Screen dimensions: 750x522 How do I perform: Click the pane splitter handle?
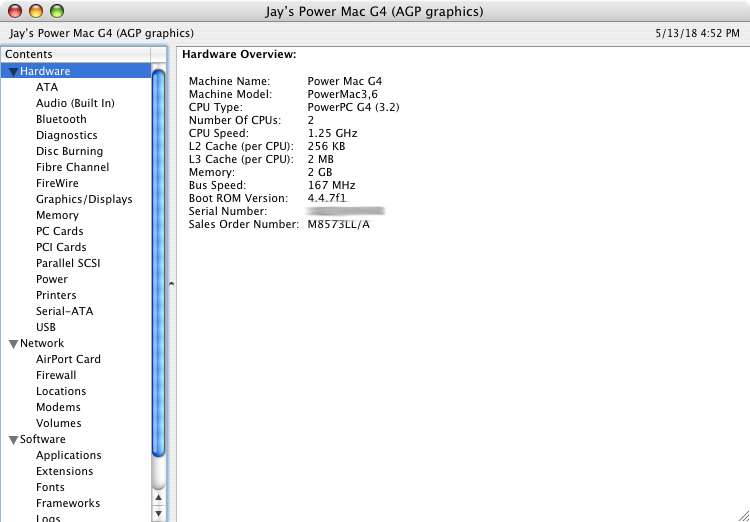pos(171,284)
